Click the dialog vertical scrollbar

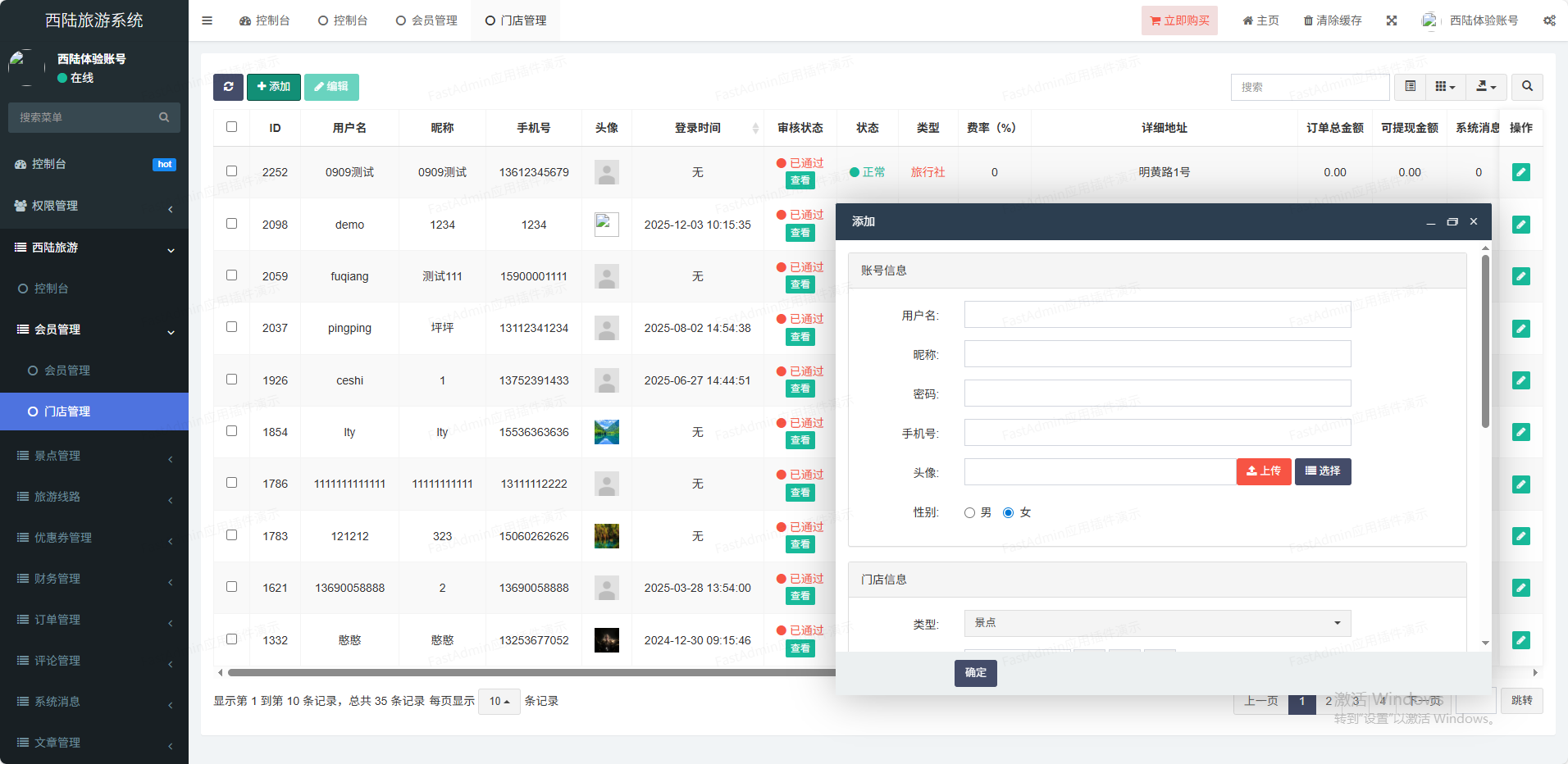tap(1485, 341)
